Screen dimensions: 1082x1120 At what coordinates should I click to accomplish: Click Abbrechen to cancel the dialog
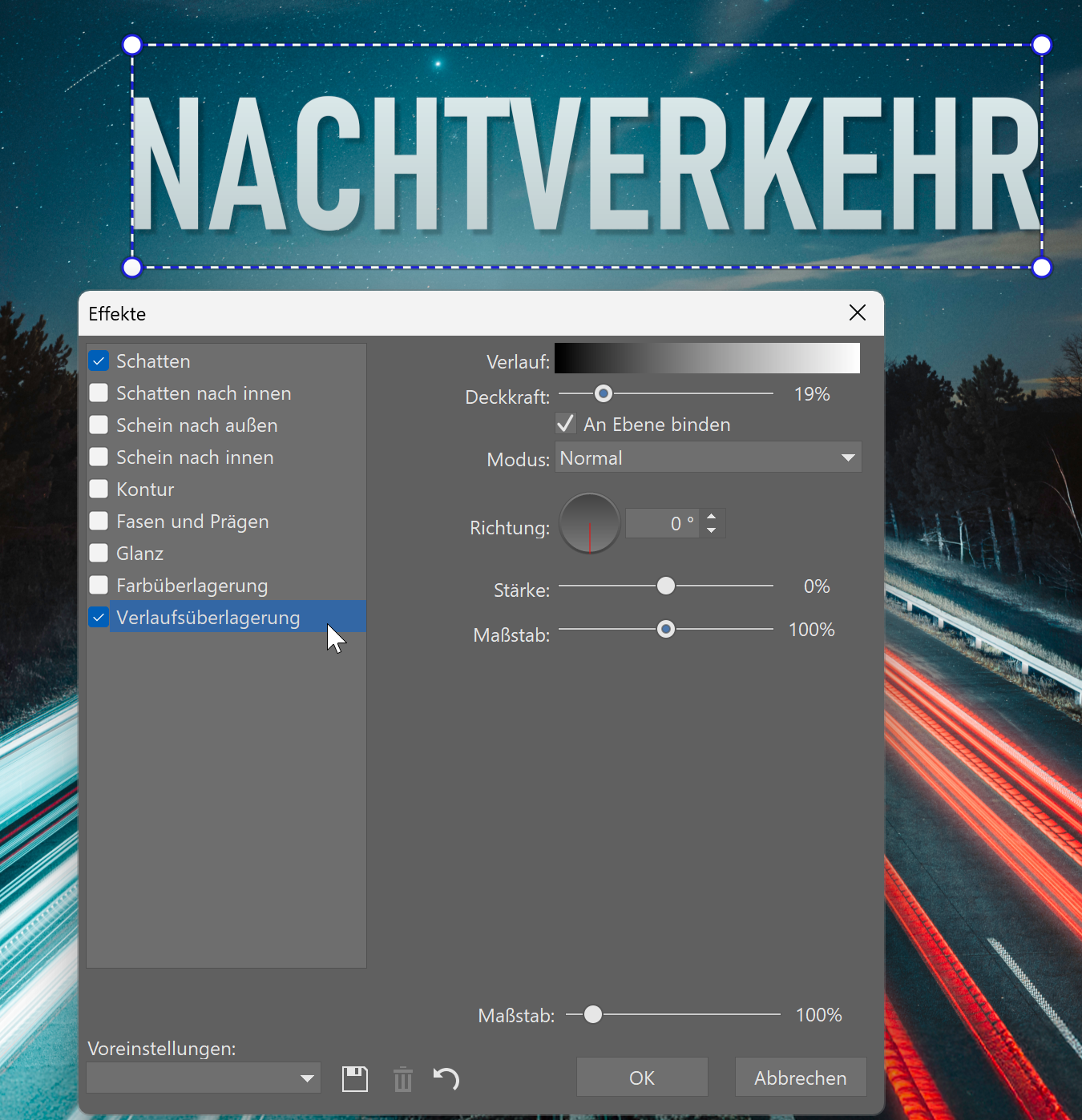[800, 1078]
